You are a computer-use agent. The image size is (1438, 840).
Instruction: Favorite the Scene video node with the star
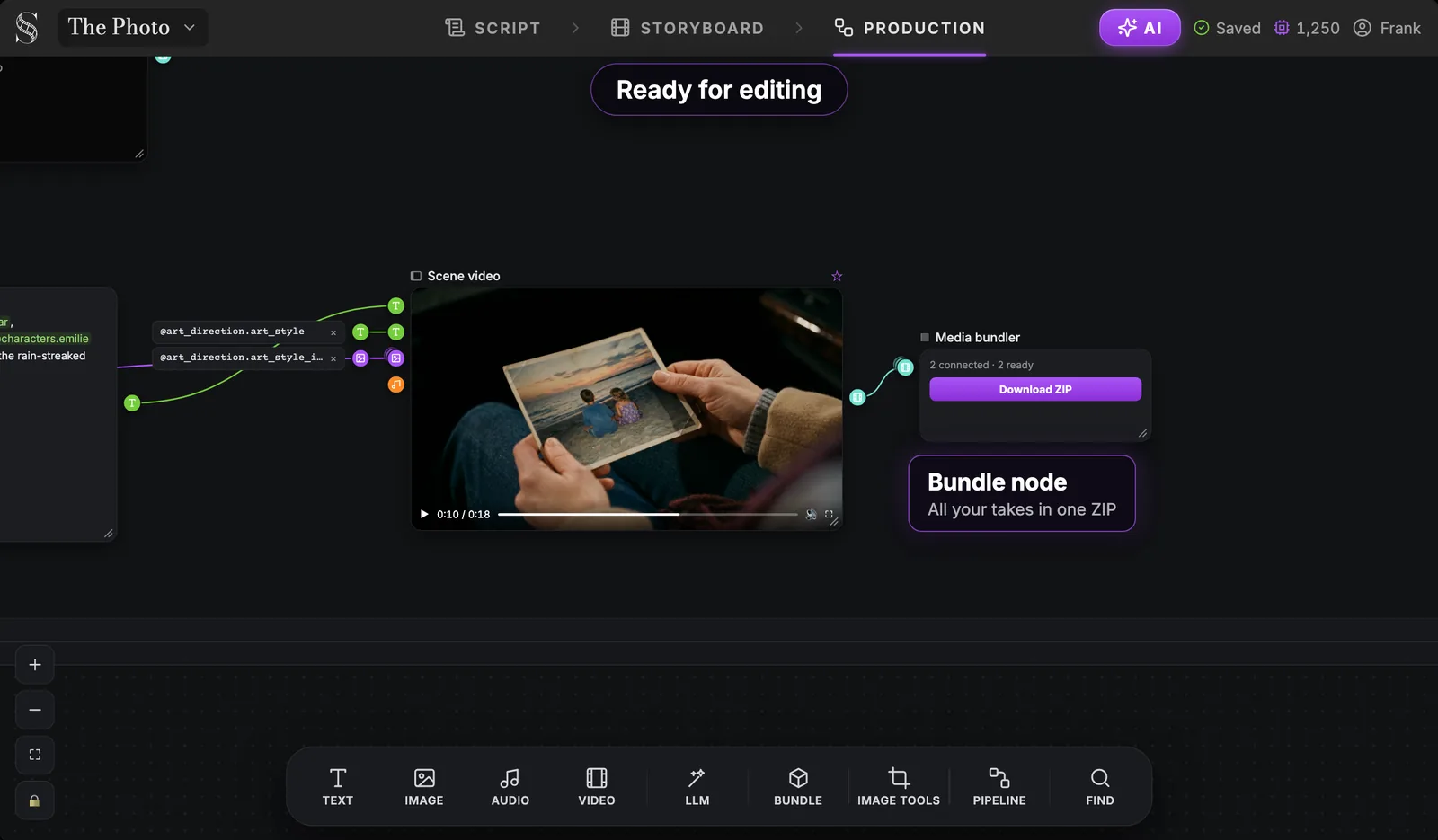[x=837, y=276]
